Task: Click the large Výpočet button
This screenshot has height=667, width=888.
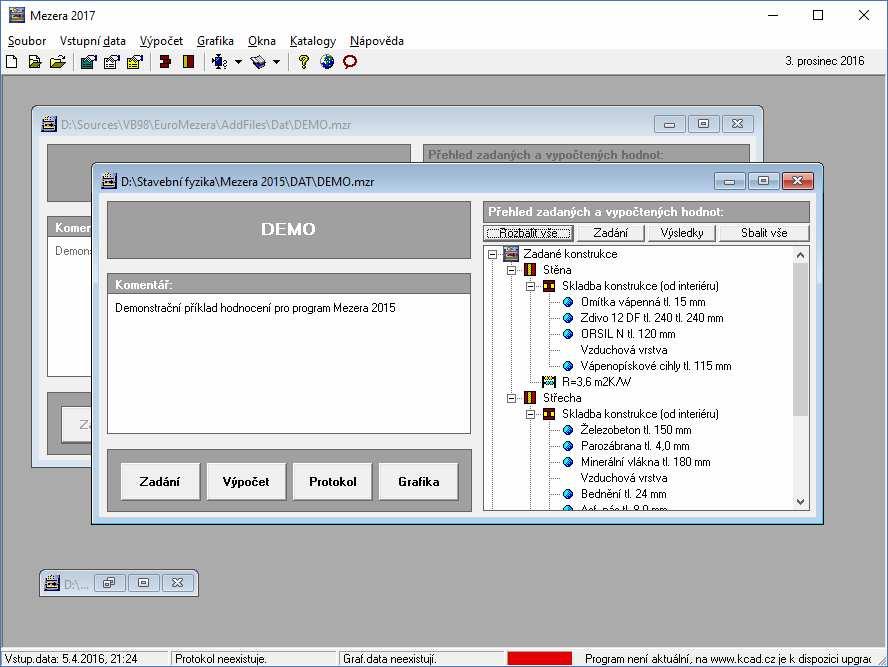Action: [246, 481]
